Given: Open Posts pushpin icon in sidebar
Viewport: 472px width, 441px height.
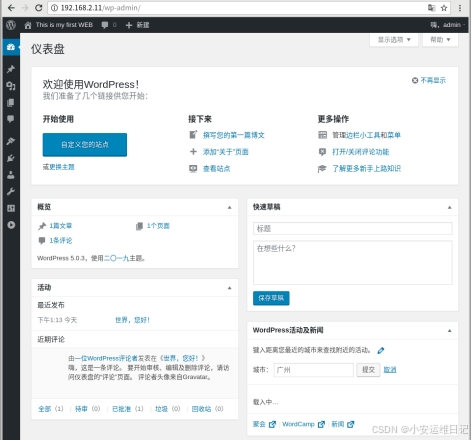Looking at the screenshot, I should [x=11, y=69].
